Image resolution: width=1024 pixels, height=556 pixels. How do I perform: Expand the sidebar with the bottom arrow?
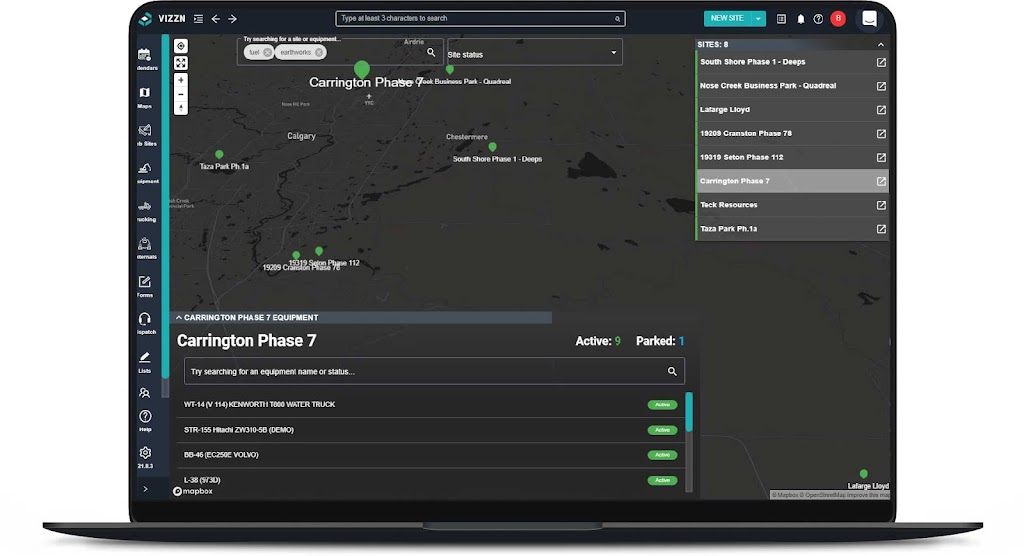click(x=145, y=489)
